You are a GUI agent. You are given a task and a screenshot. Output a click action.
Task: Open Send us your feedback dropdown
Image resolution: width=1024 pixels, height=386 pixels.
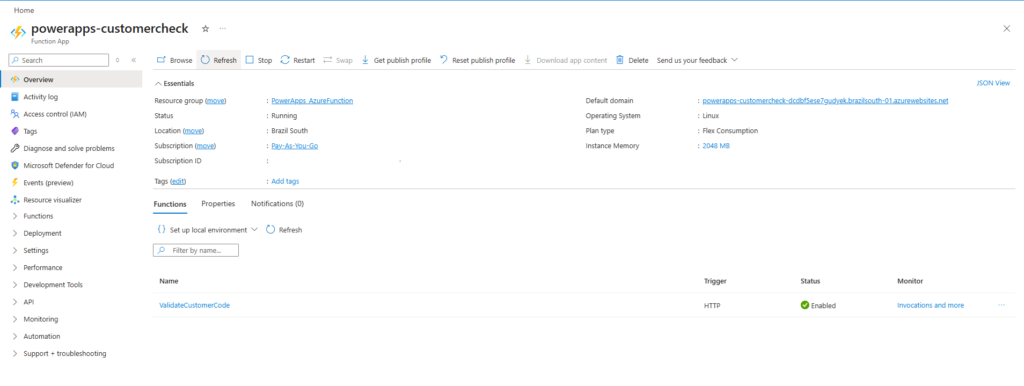click(x=697, y=60)
